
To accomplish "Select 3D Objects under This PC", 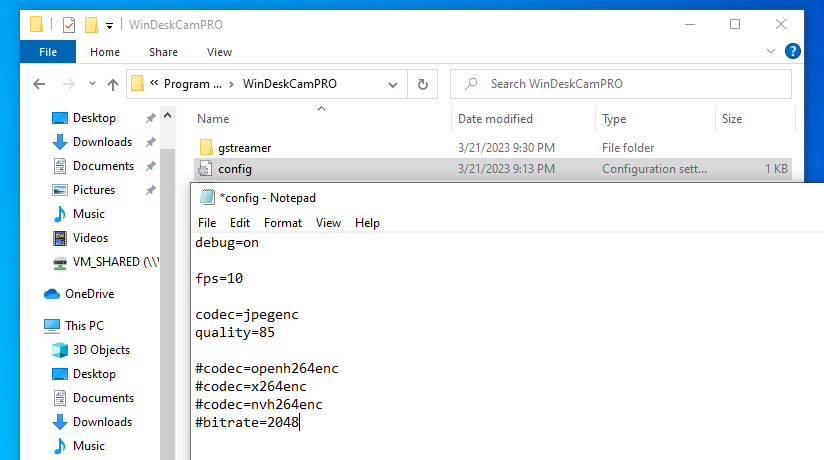I will 101,350.
